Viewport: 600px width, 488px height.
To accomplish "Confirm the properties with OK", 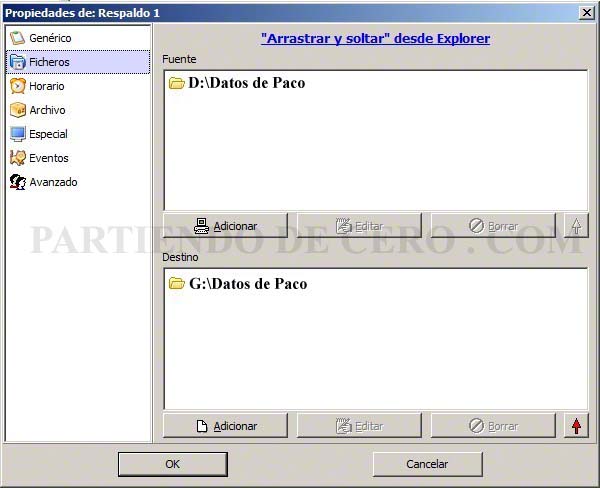I will [173, 464].
